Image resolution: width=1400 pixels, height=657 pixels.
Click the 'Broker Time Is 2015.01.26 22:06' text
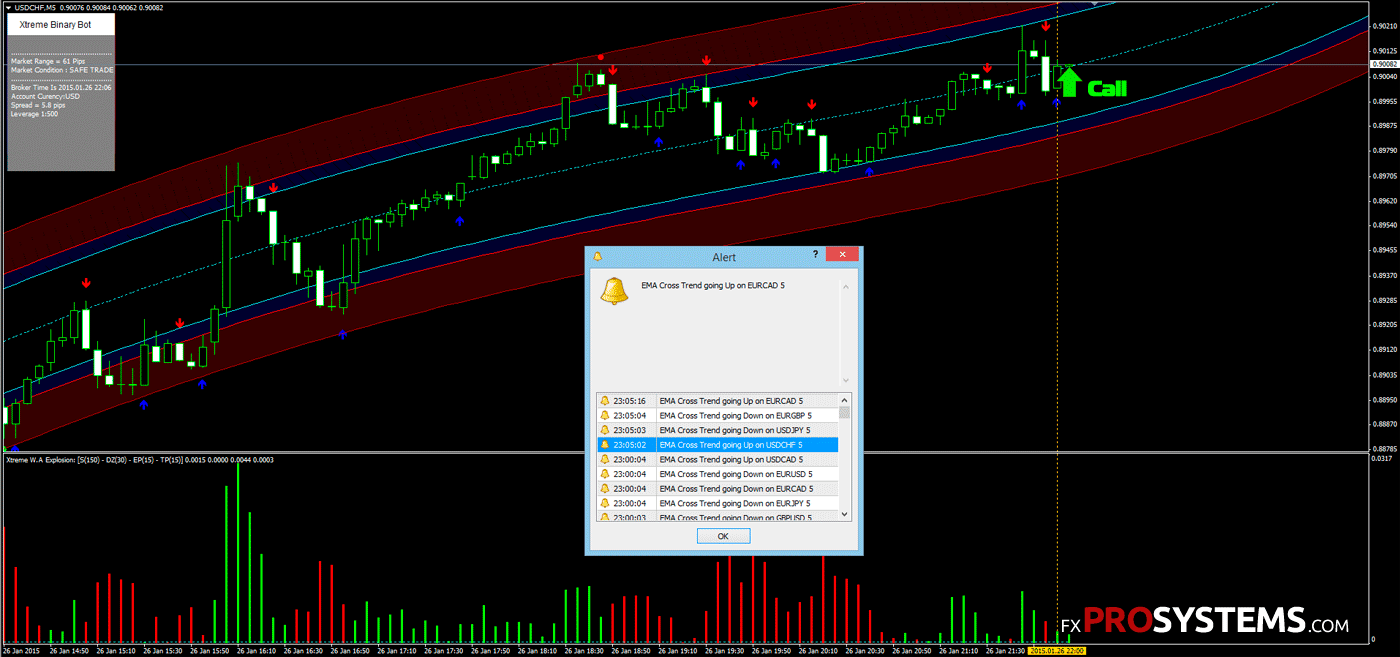[x=61, y=87]
